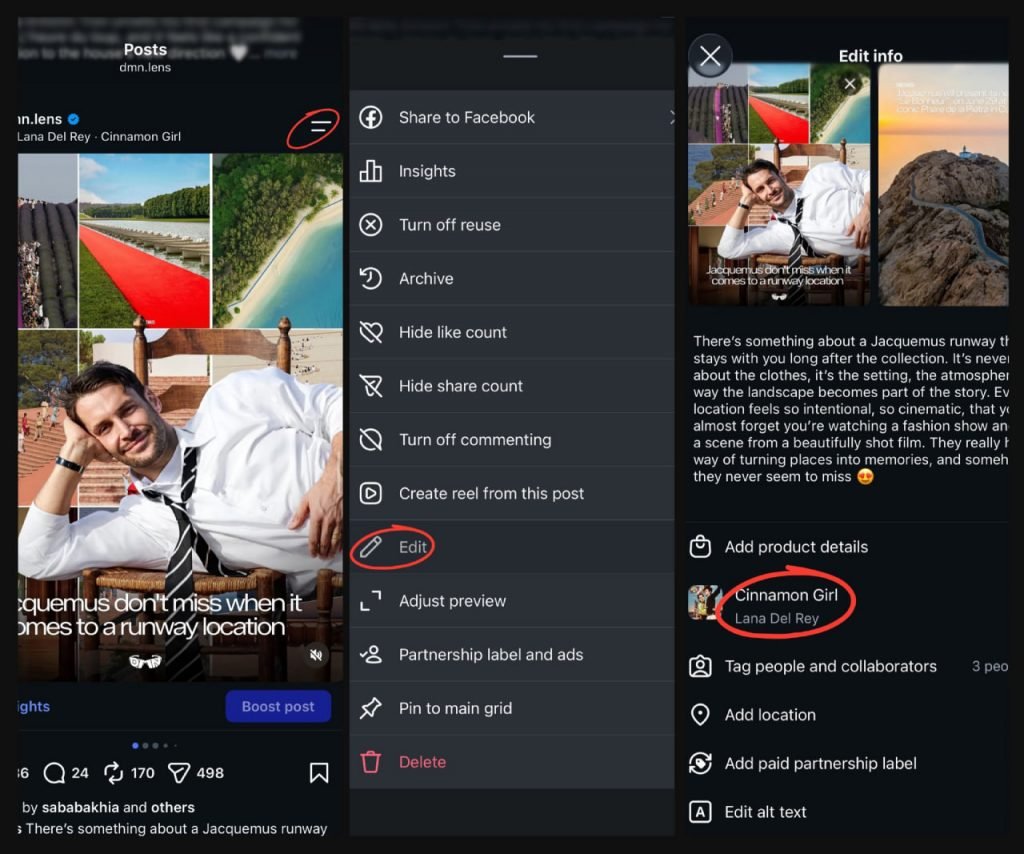Open the sababakhia profile link
The image size is (1024, 854).
point(80,808)
